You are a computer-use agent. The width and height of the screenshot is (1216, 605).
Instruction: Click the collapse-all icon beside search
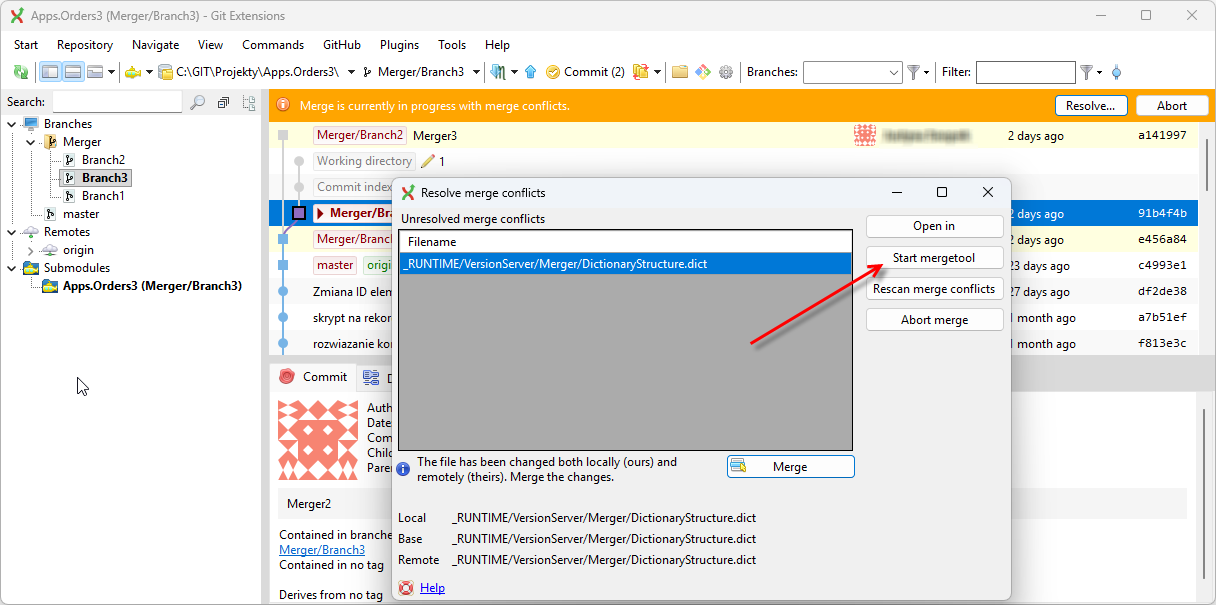[x=223, y=102]
